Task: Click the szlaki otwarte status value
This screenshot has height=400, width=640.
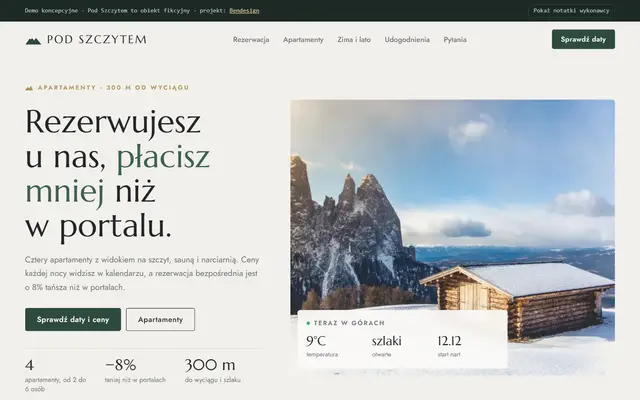Action: pyautogui.click(x=387, y=341)
